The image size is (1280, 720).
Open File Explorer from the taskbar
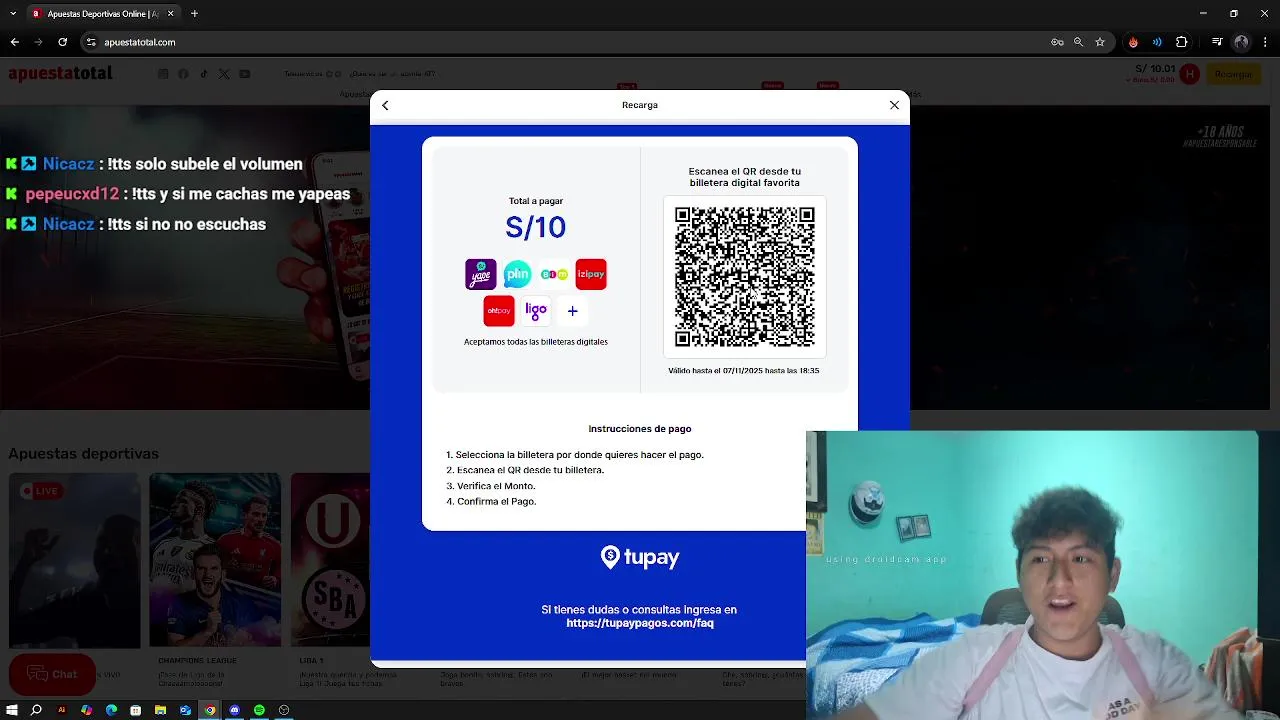click(160, 710)
